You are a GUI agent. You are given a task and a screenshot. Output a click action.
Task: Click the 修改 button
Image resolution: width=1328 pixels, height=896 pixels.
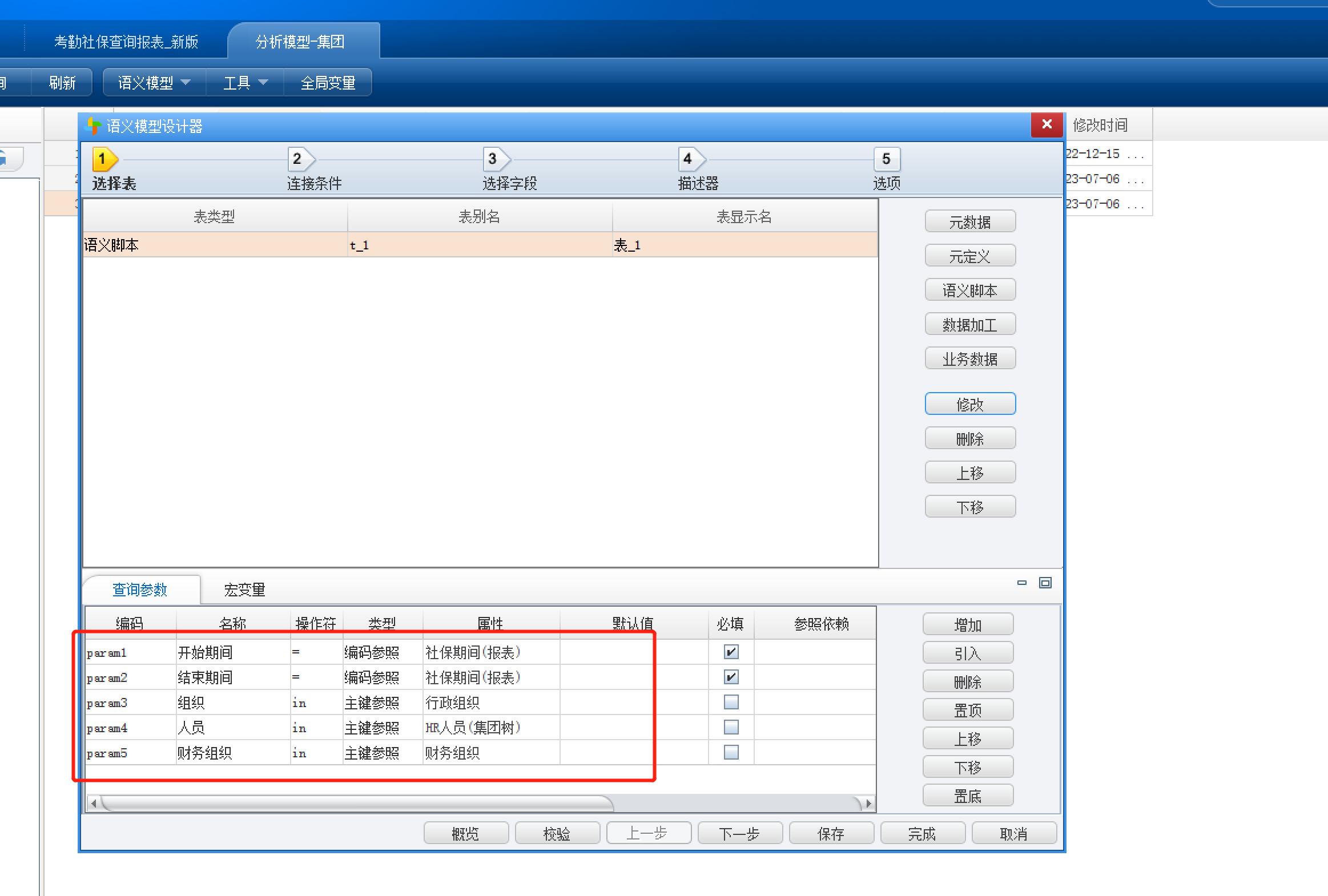(969, 404)
